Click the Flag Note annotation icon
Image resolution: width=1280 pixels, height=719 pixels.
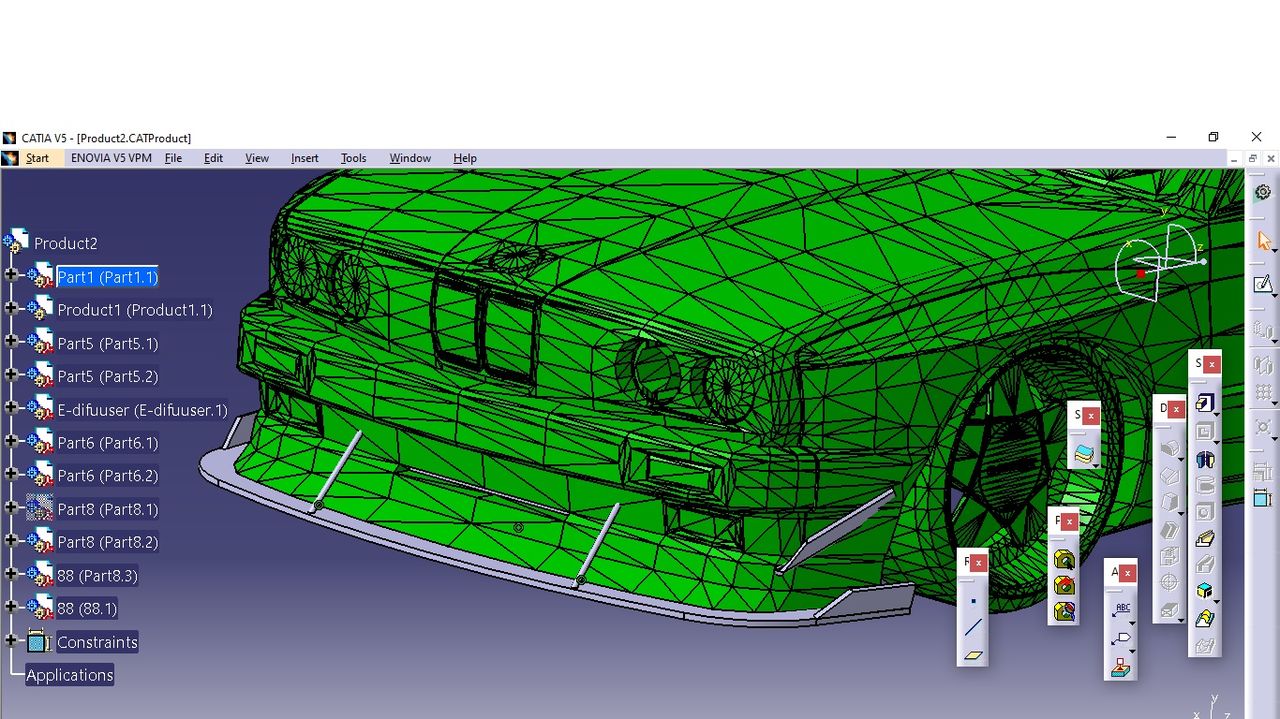click(x=1121, y=638)
